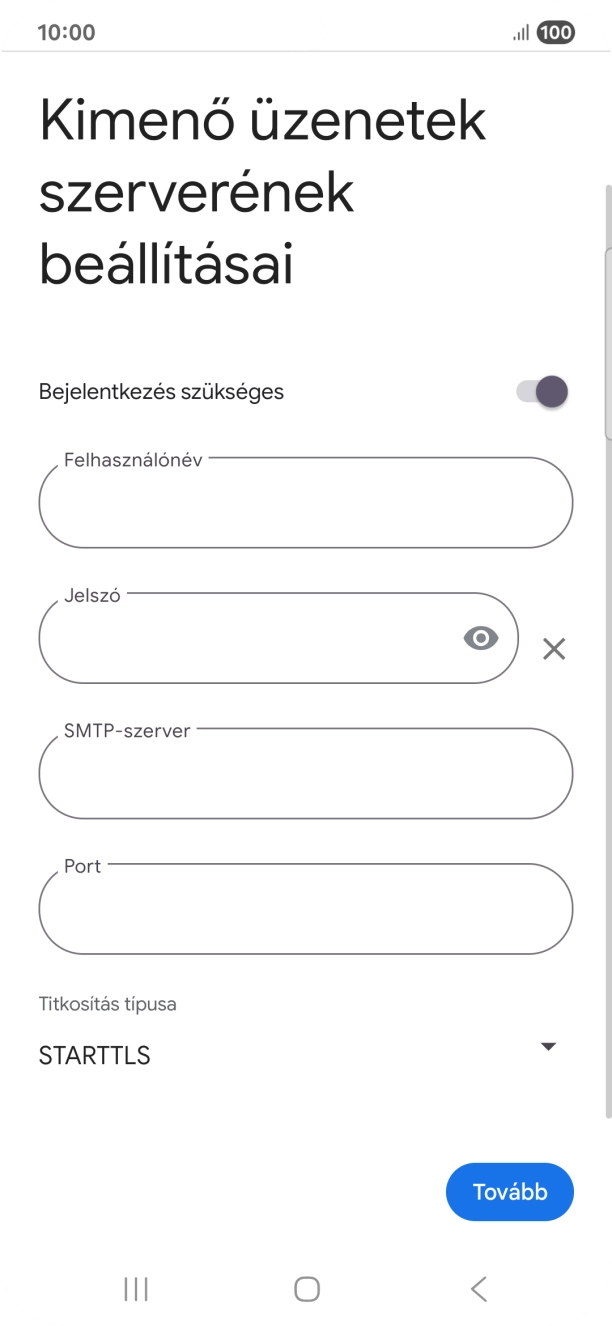Show the password with the eye icon

[x=481, y=637]
